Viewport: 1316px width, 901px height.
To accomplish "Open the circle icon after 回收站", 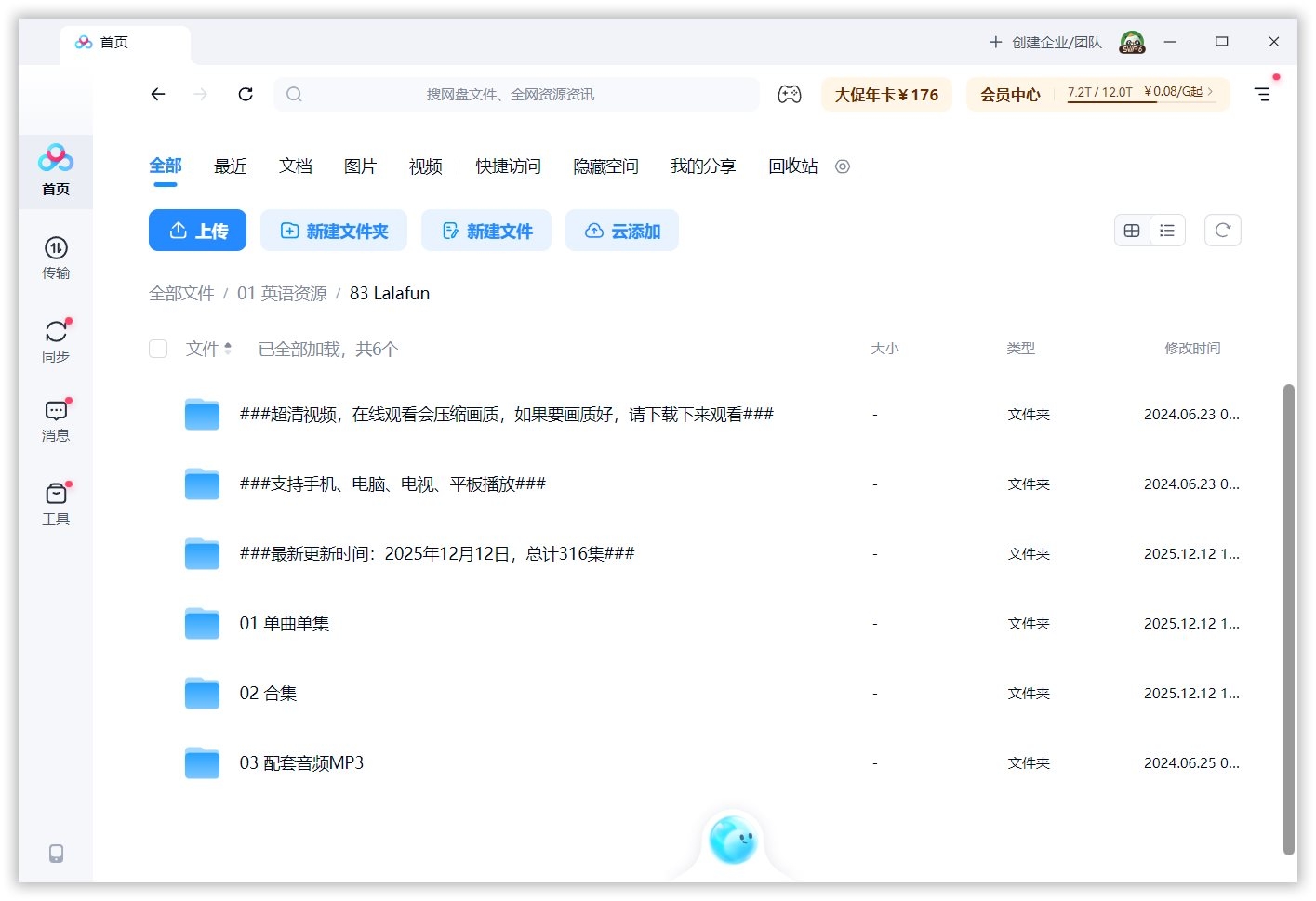I will (x=843, y=166).
